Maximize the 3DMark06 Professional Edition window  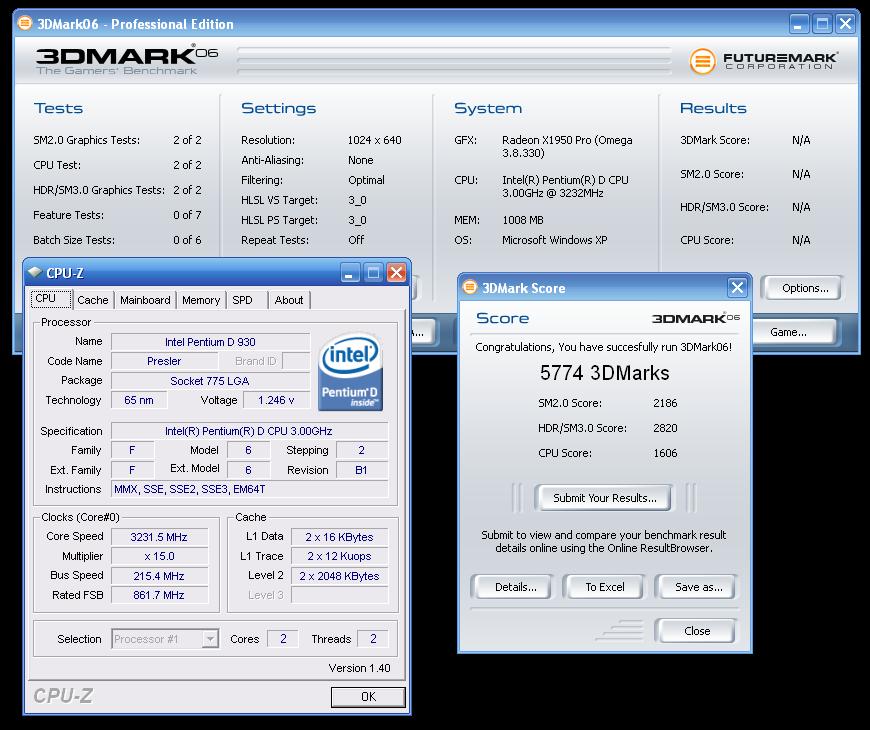(822, 24)
